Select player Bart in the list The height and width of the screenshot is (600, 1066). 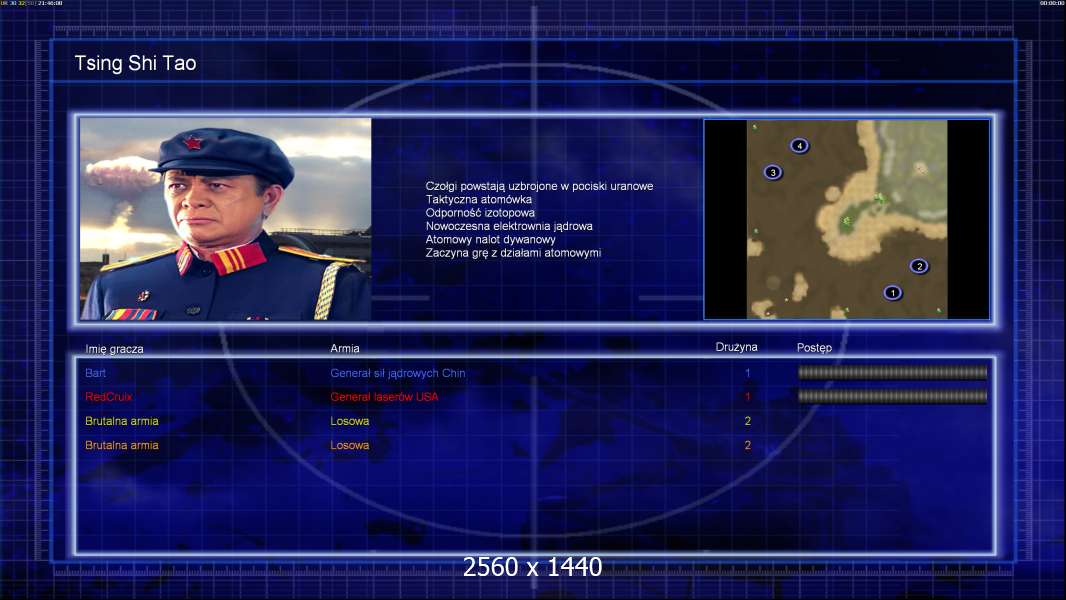(x=95, y=373)
